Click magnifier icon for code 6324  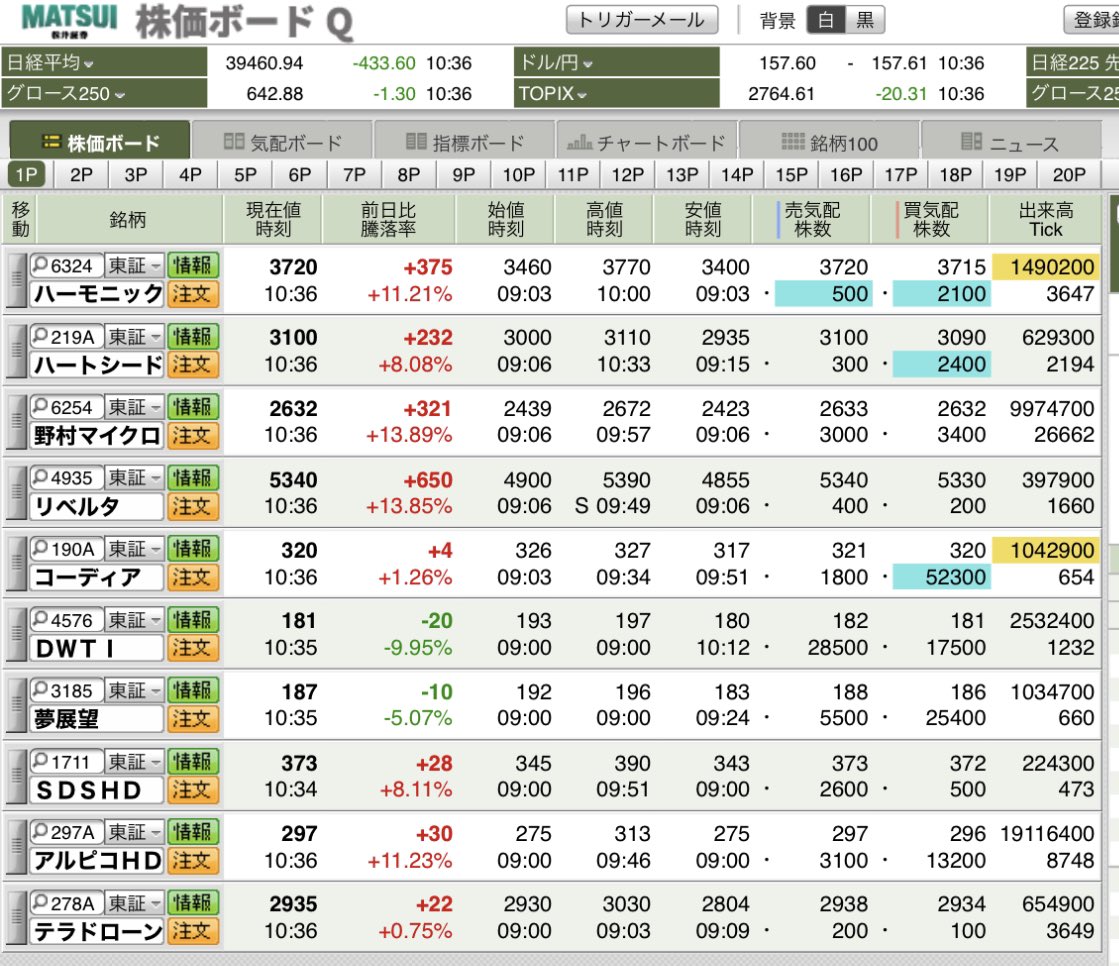click(40, 265)
